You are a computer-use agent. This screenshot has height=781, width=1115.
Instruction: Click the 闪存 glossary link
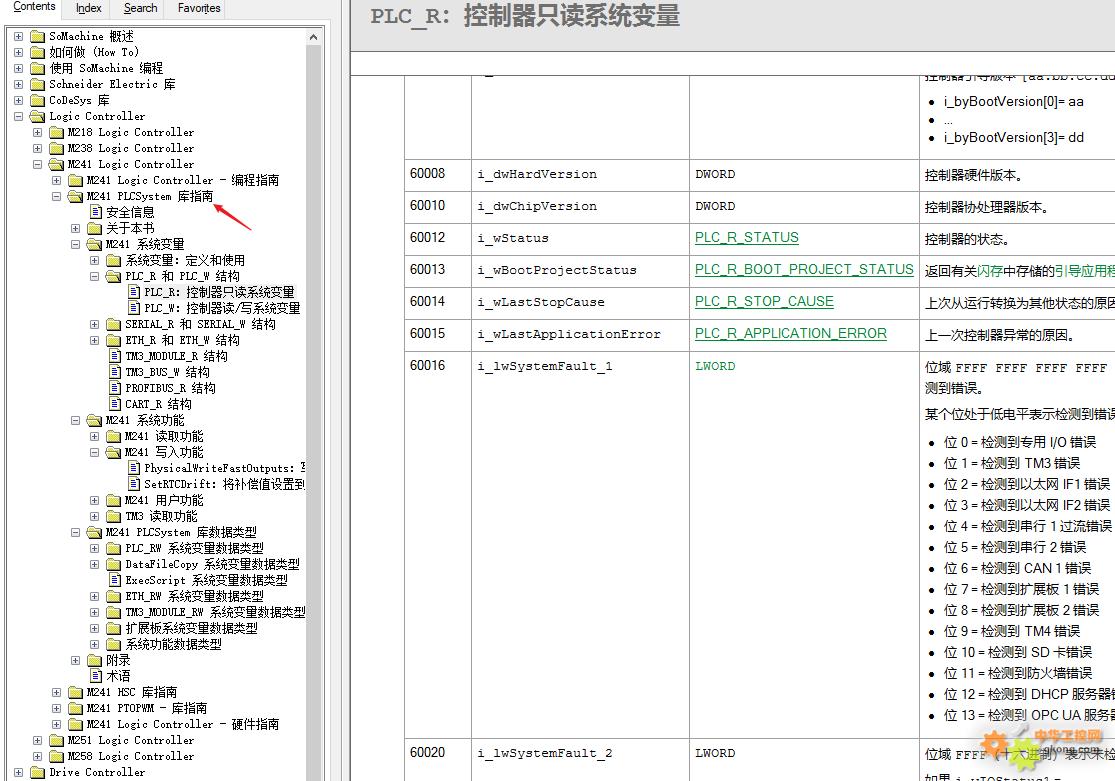click(991, 271)
